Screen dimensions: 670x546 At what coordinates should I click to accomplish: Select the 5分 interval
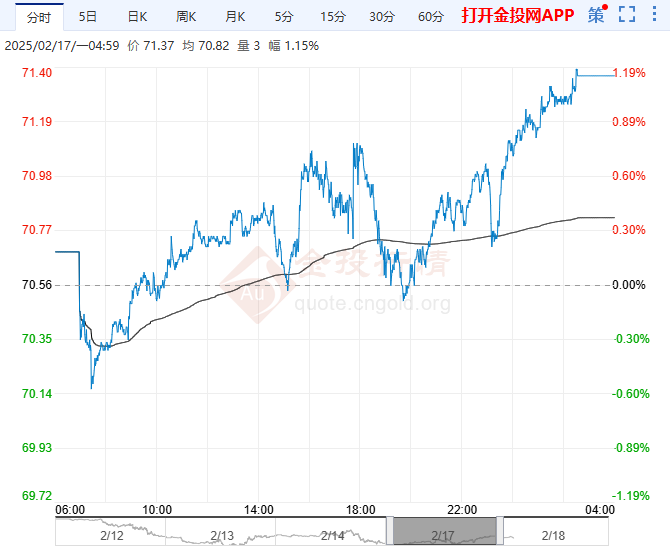point(284,16)
